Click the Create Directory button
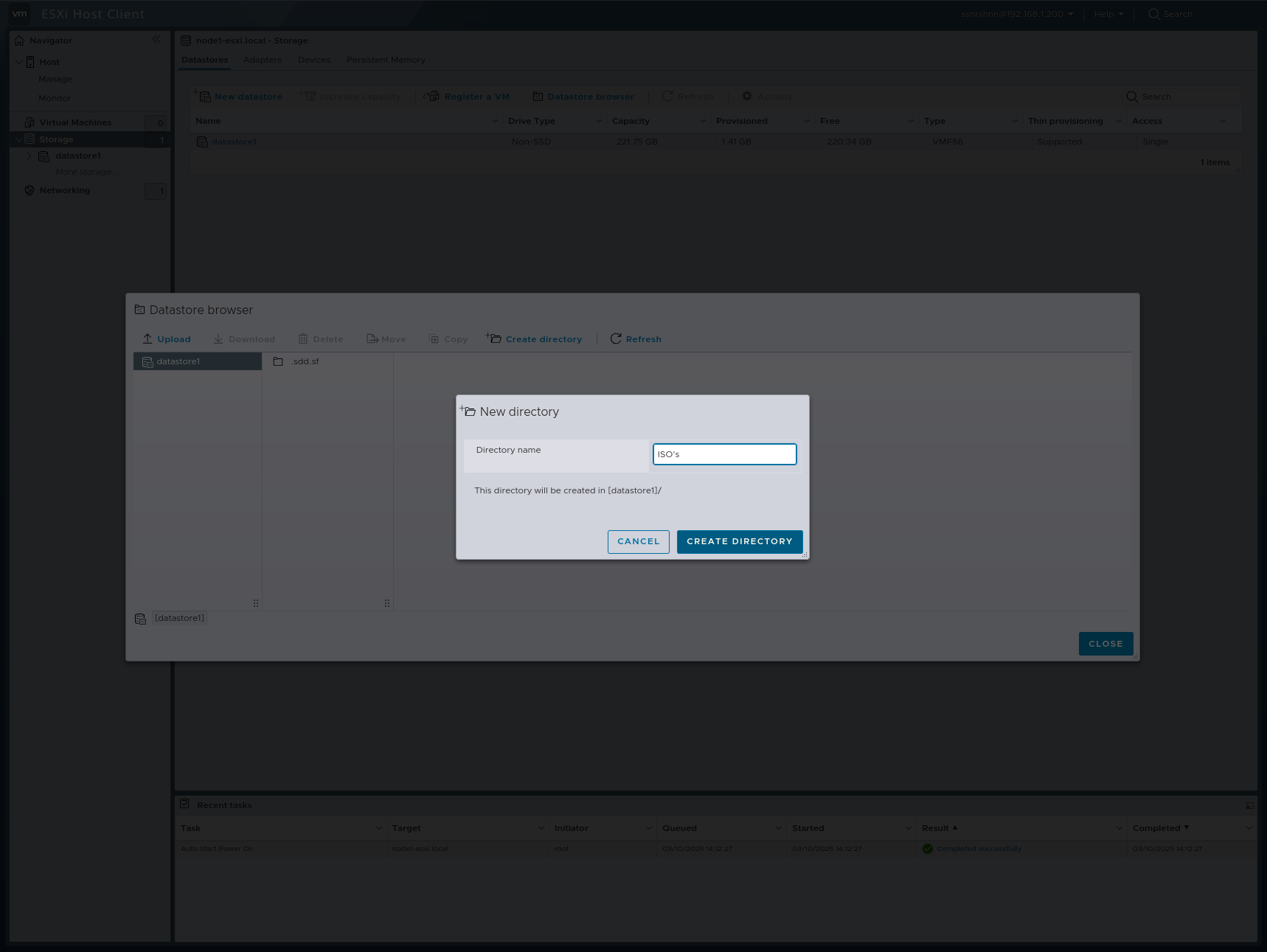The height and width of the screenshot is (952, 1267). [739, 541]
